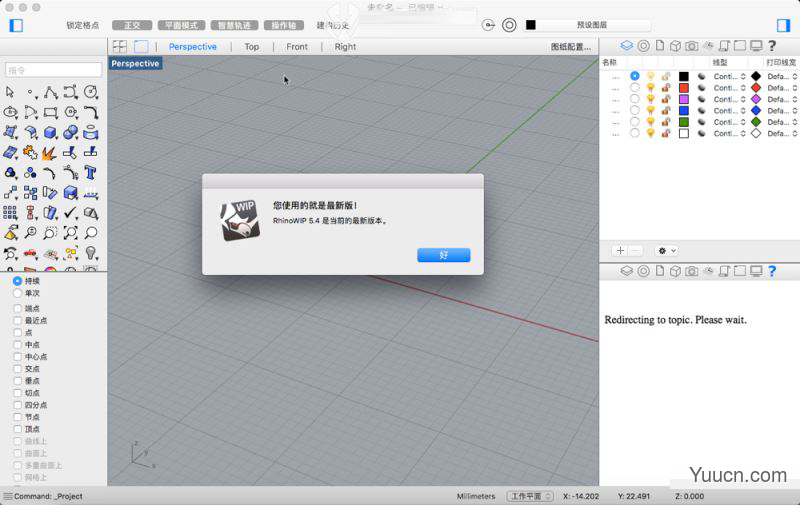Select the arrow pointer tool

point(10,92)
